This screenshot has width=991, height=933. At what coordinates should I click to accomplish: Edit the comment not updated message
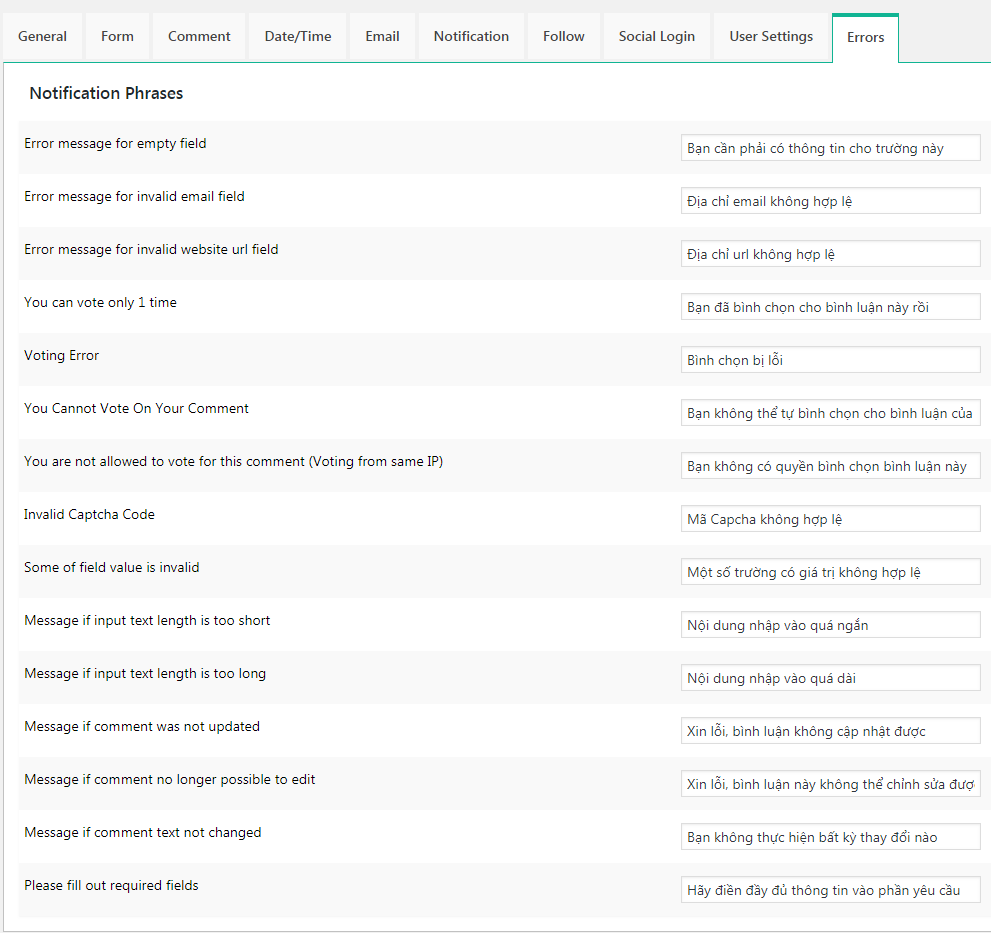[x=830, y=730]
